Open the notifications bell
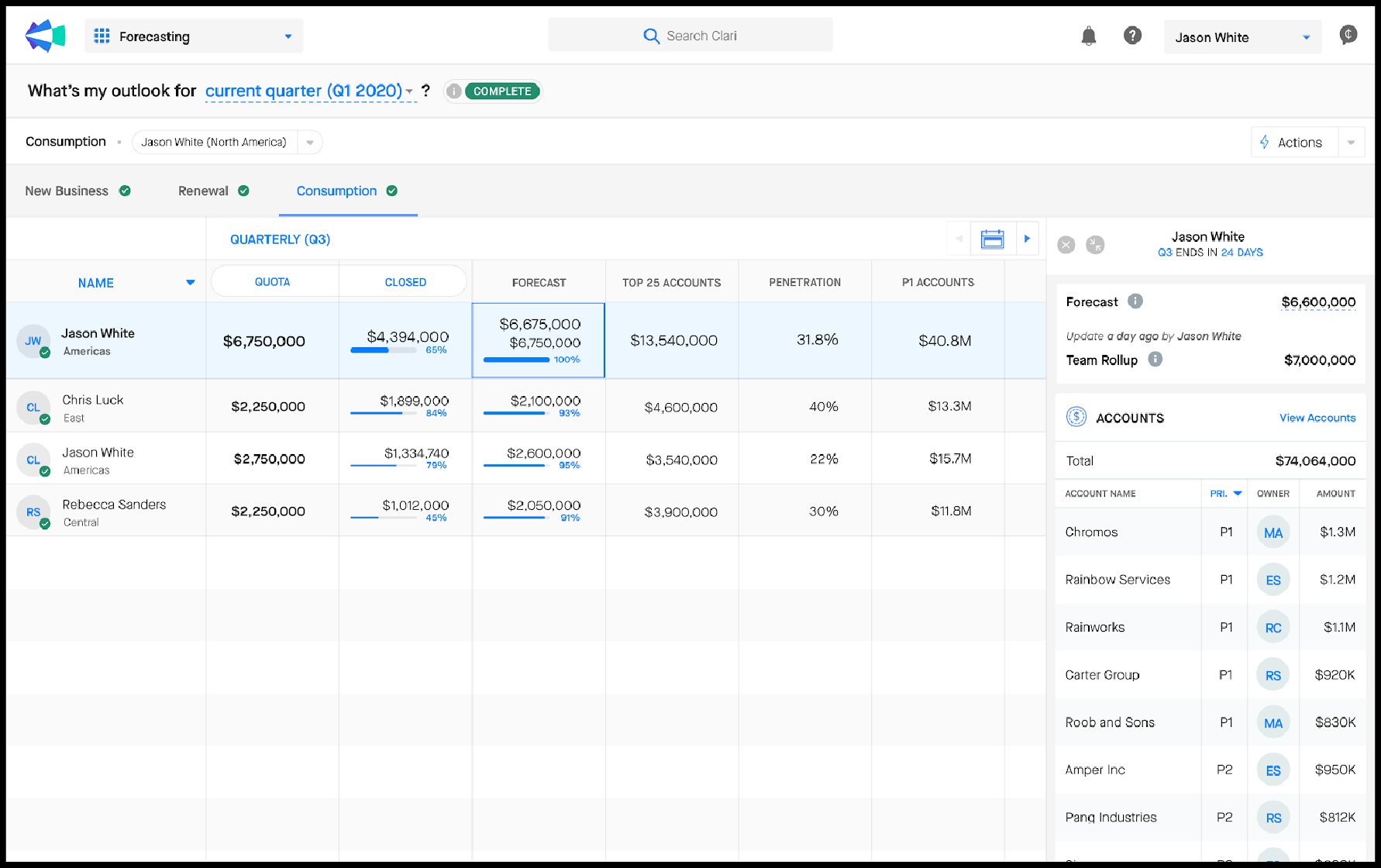 pos(1088,36)
